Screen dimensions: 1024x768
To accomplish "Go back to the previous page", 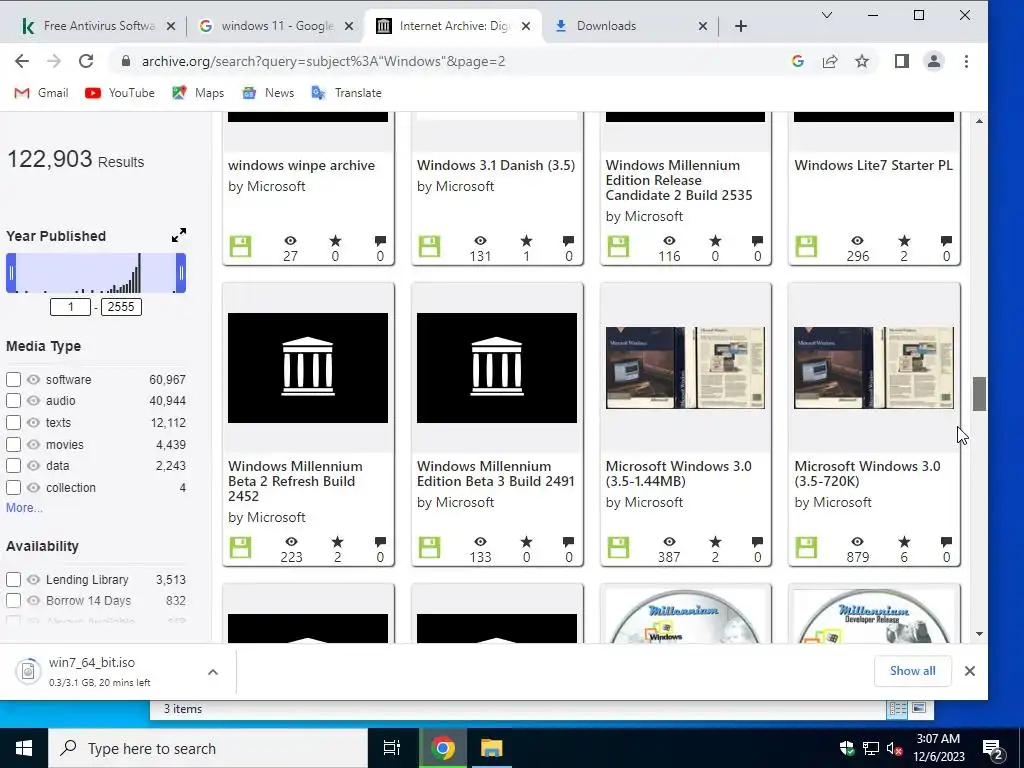I will (x=22, y=61).
